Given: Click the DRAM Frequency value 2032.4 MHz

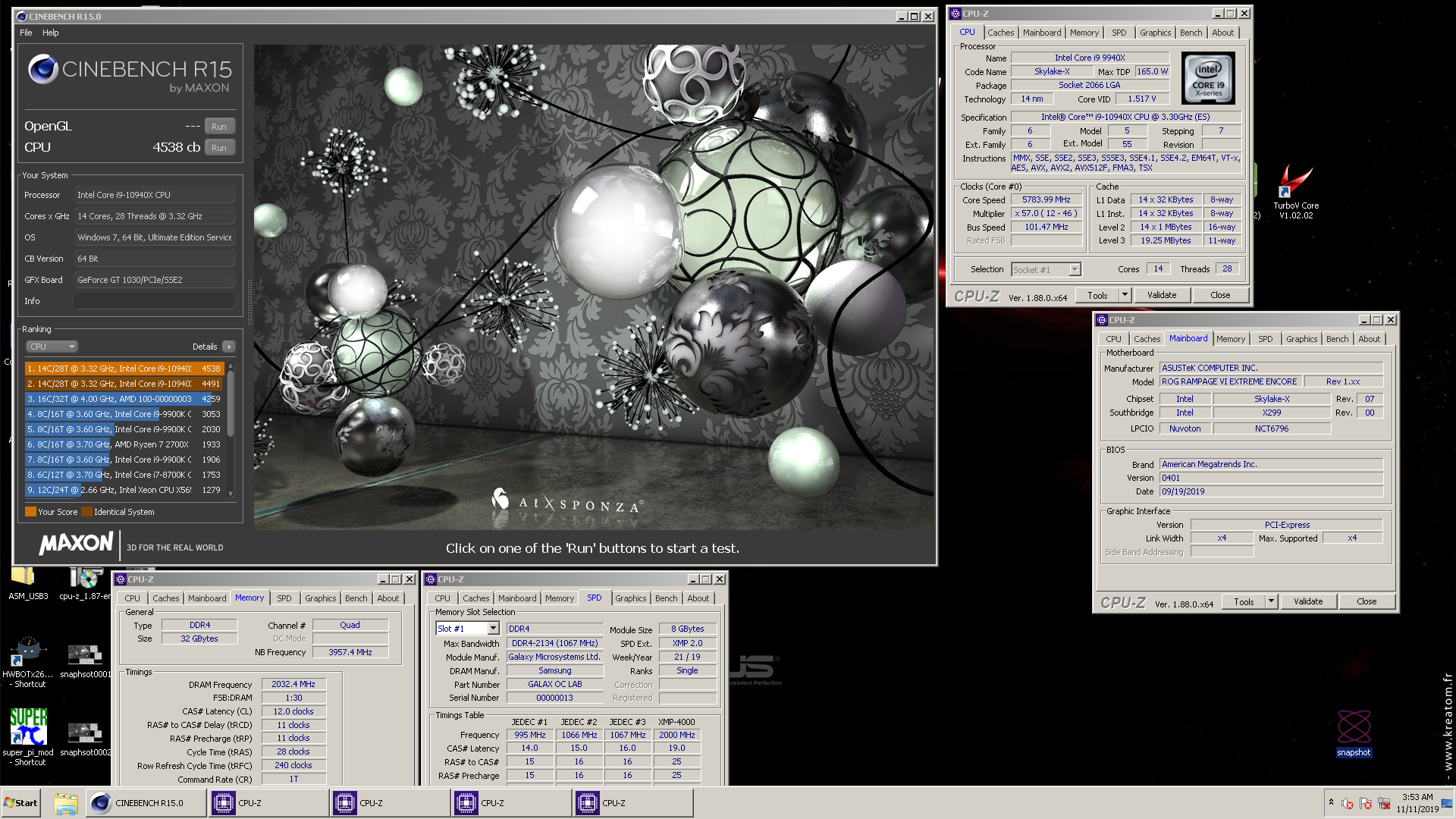Looking at the screenshot, I should pos(293,684).
